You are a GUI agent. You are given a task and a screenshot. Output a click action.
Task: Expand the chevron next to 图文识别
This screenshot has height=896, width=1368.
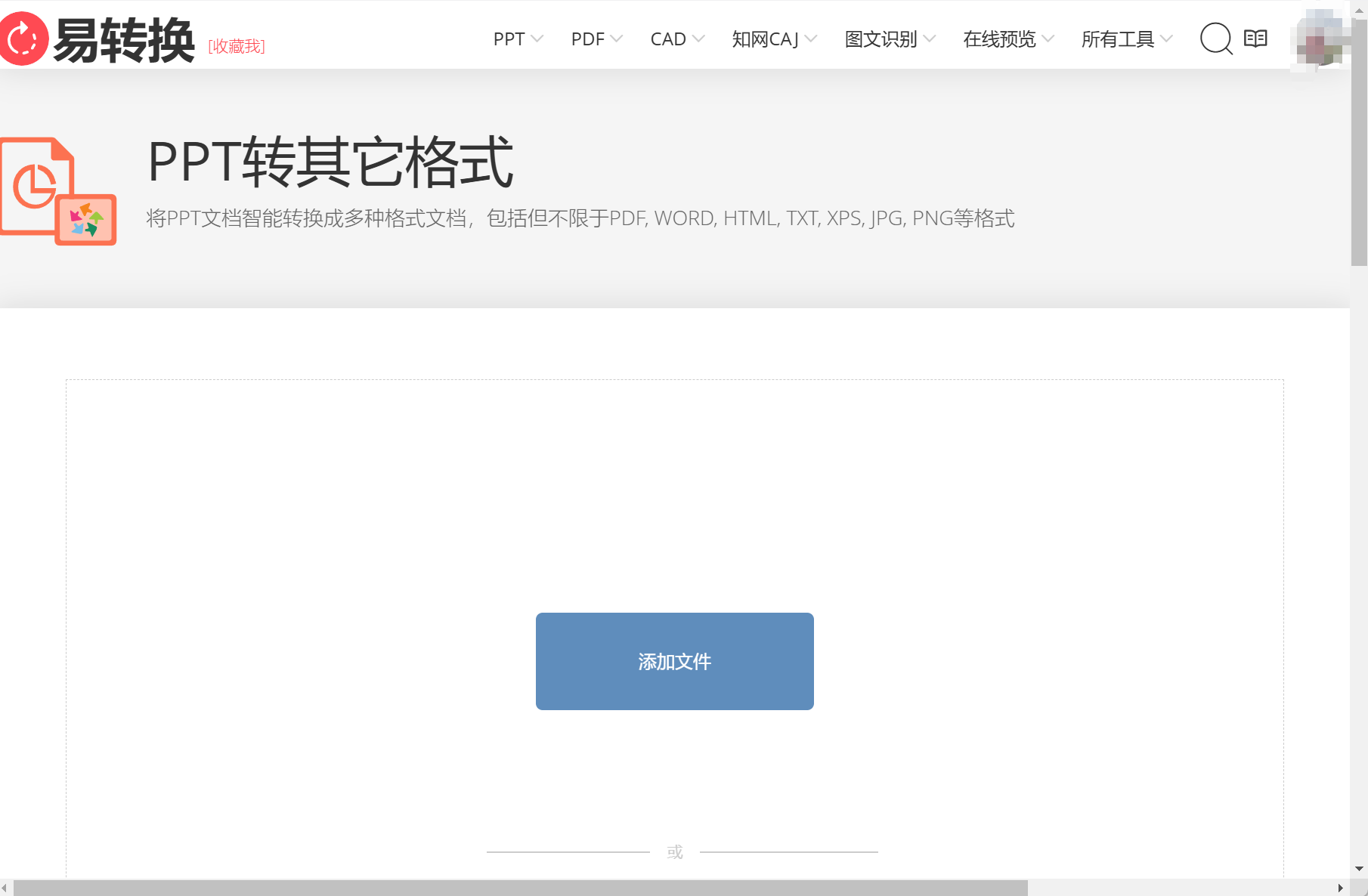point(930,39)
